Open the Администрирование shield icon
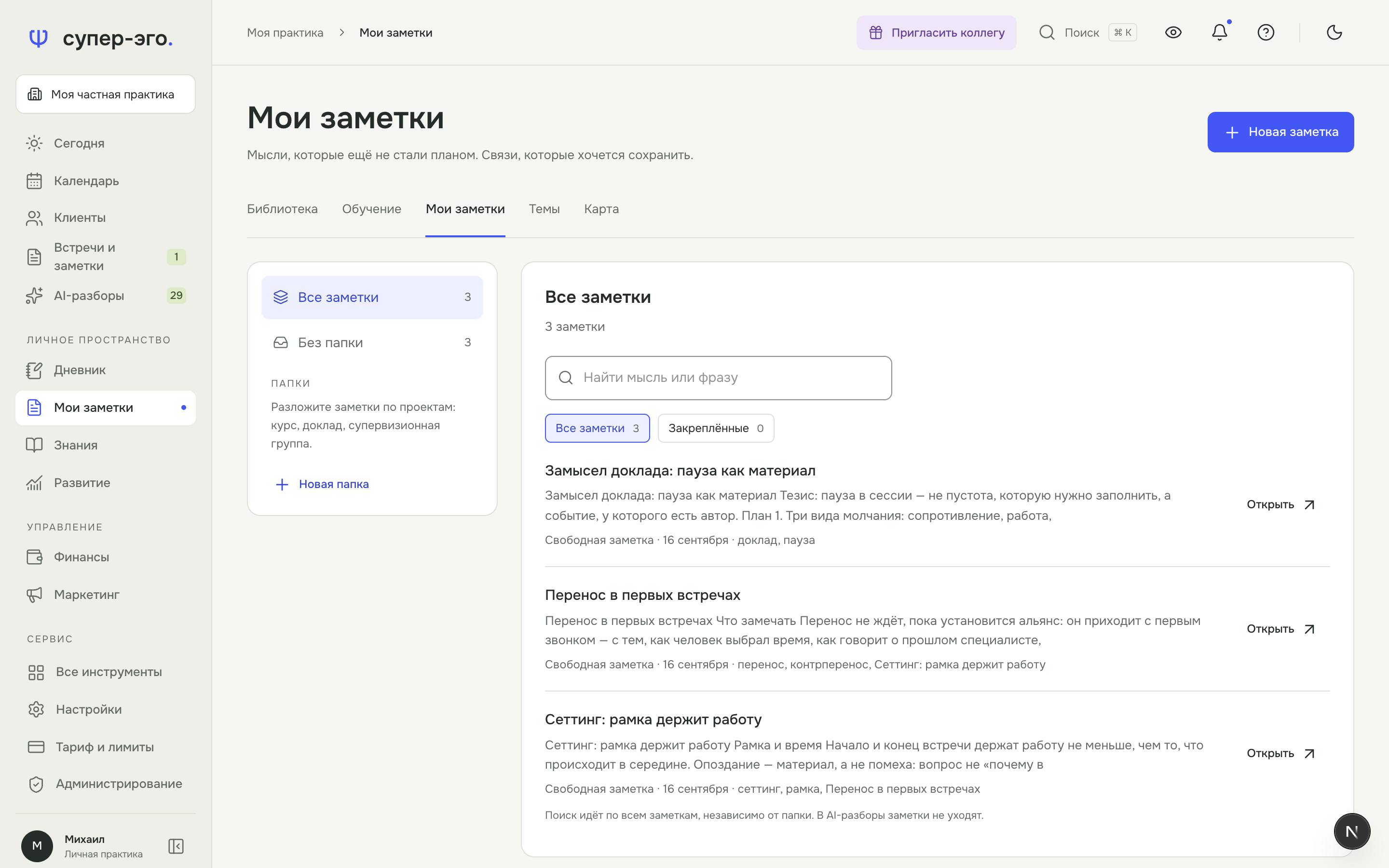 (x=36, y=784)
